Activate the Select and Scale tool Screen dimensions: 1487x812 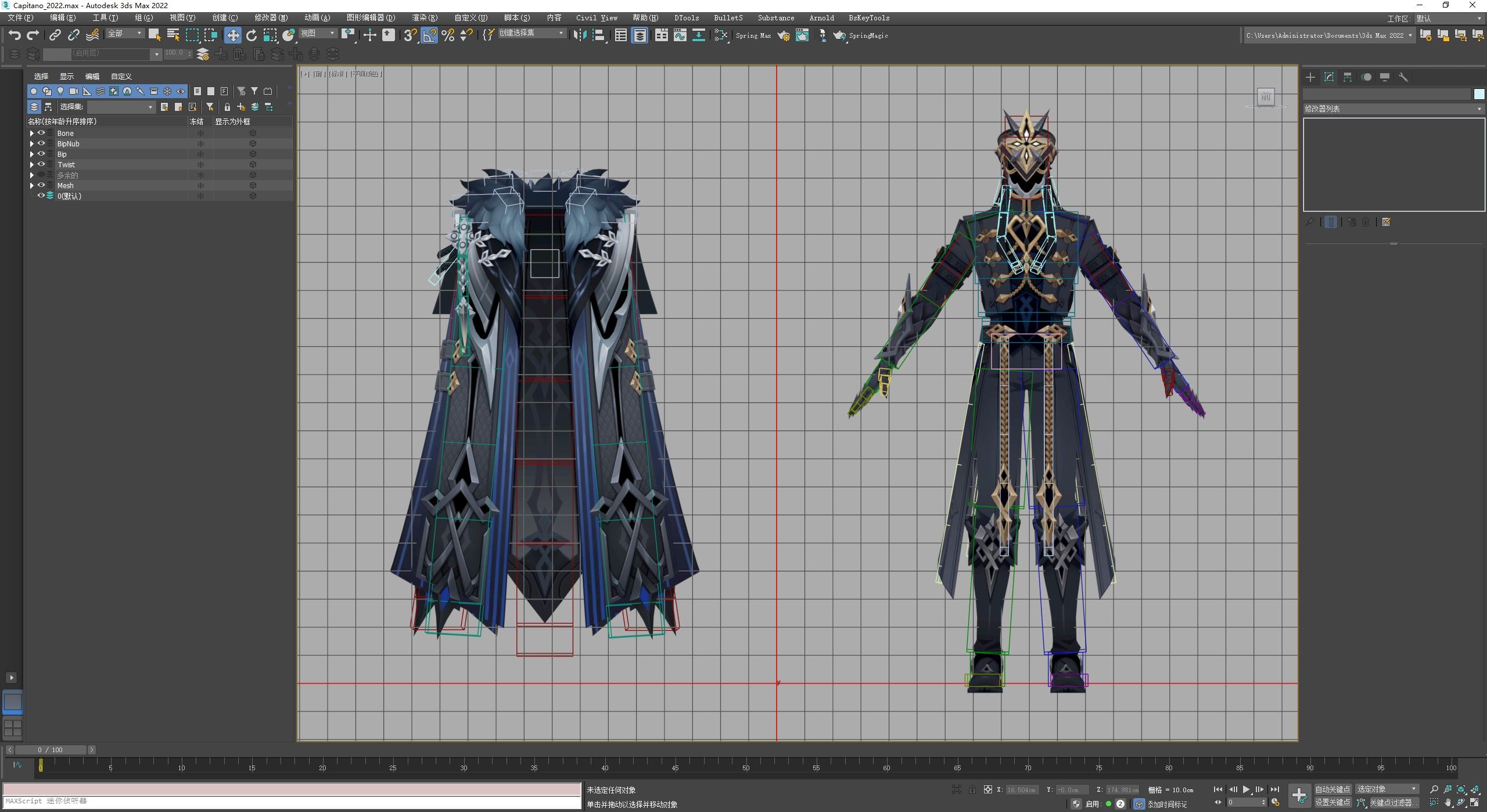coord(270,35)
